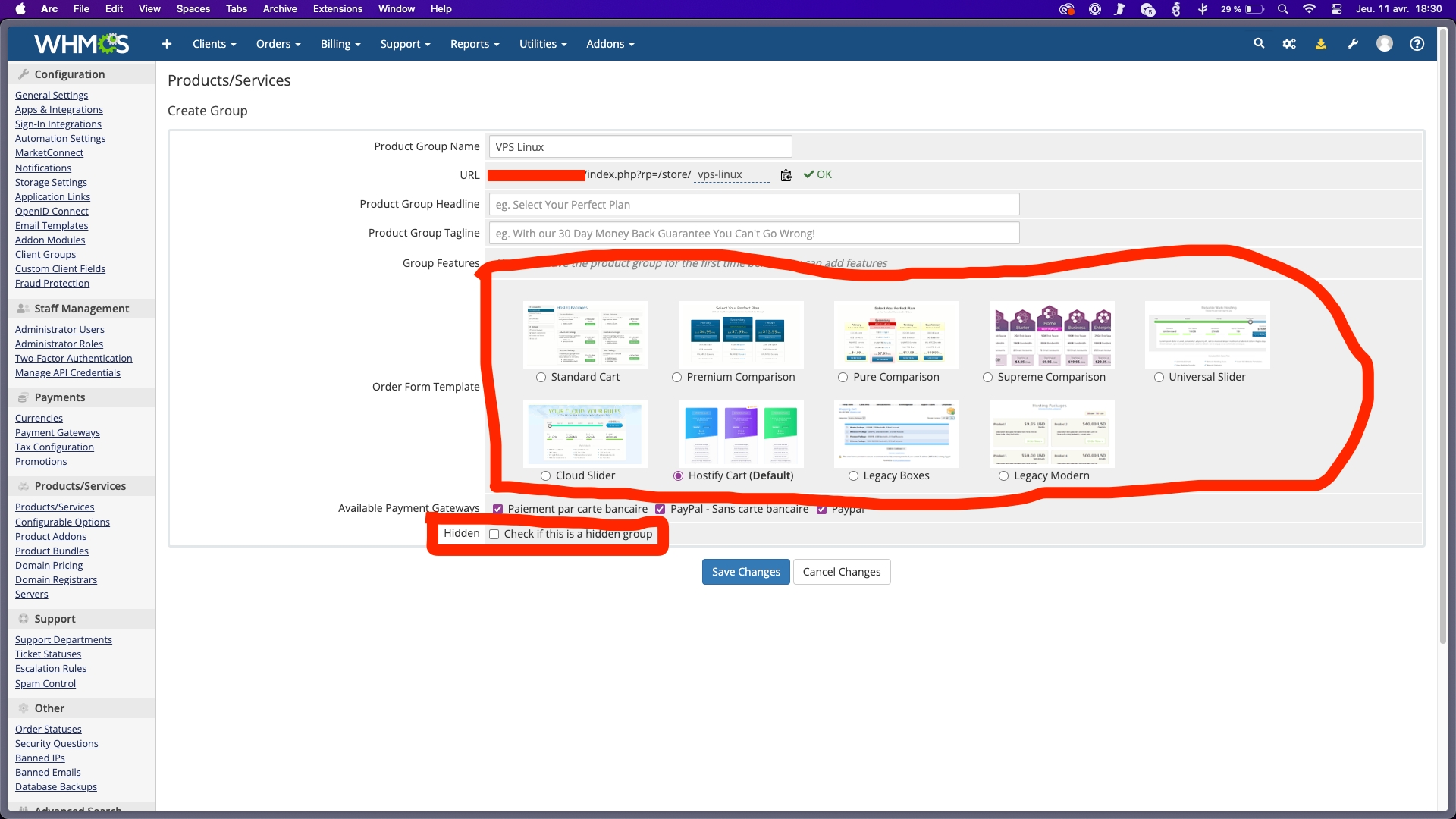Click the gears automation status icon
1456x819 pixels.
(1289, 44)
